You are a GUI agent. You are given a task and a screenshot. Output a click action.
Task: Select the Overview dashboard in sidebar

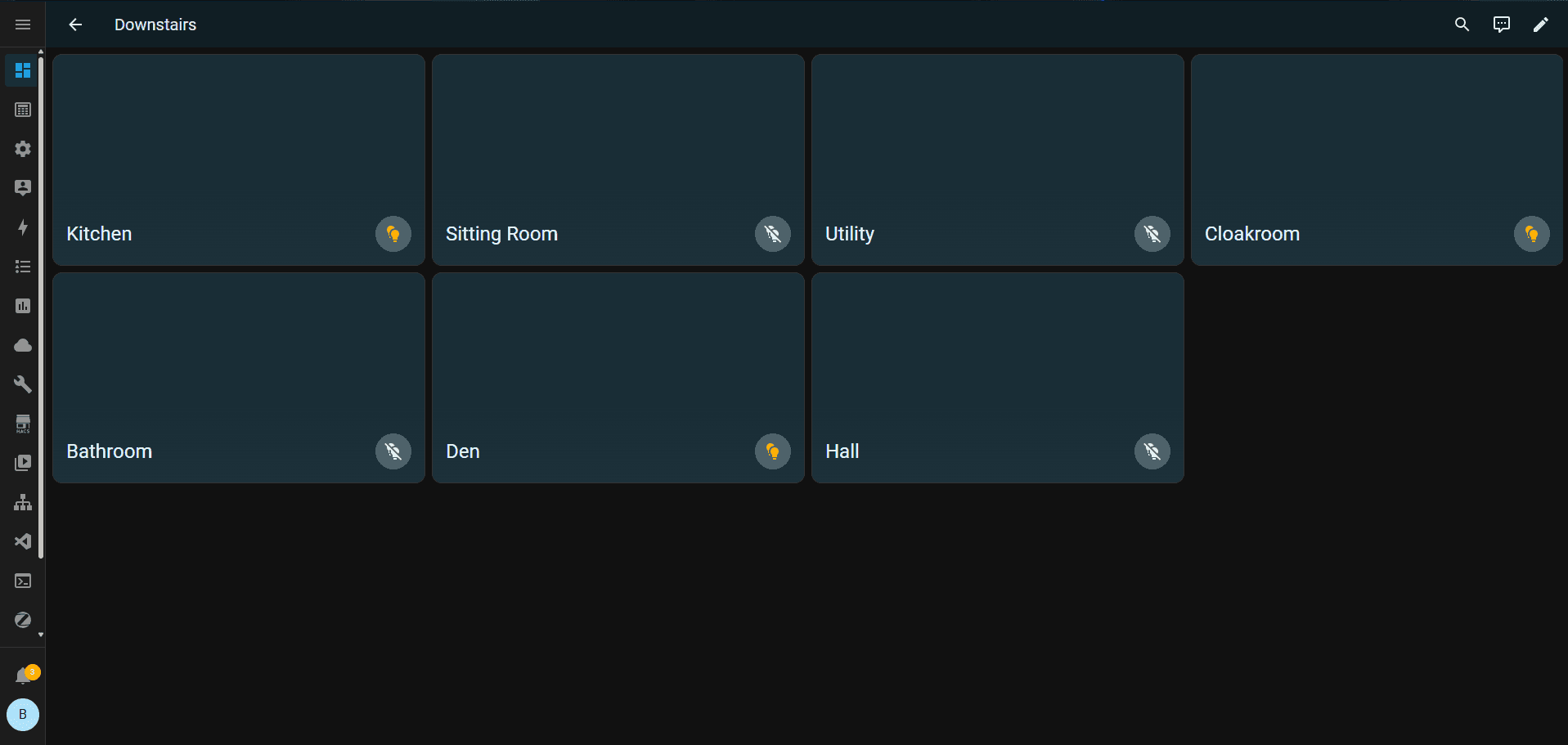point(23,70)
